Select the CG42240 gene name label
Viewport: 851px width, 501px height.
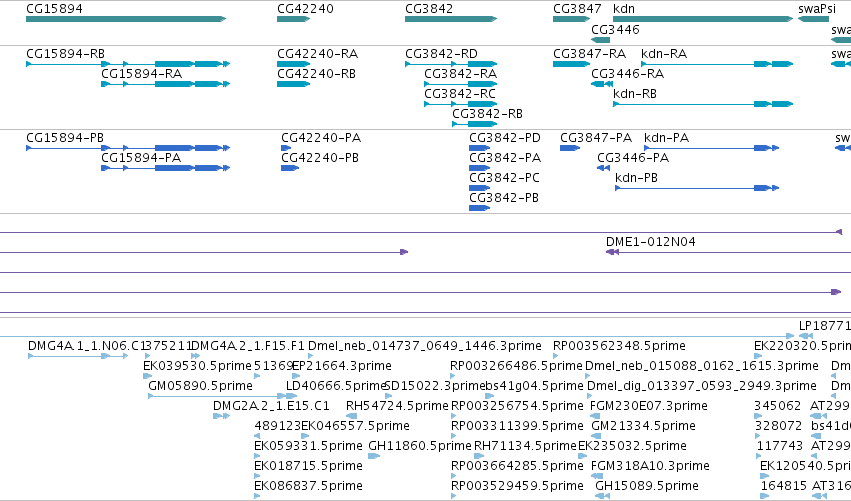(x=305, y=9)
